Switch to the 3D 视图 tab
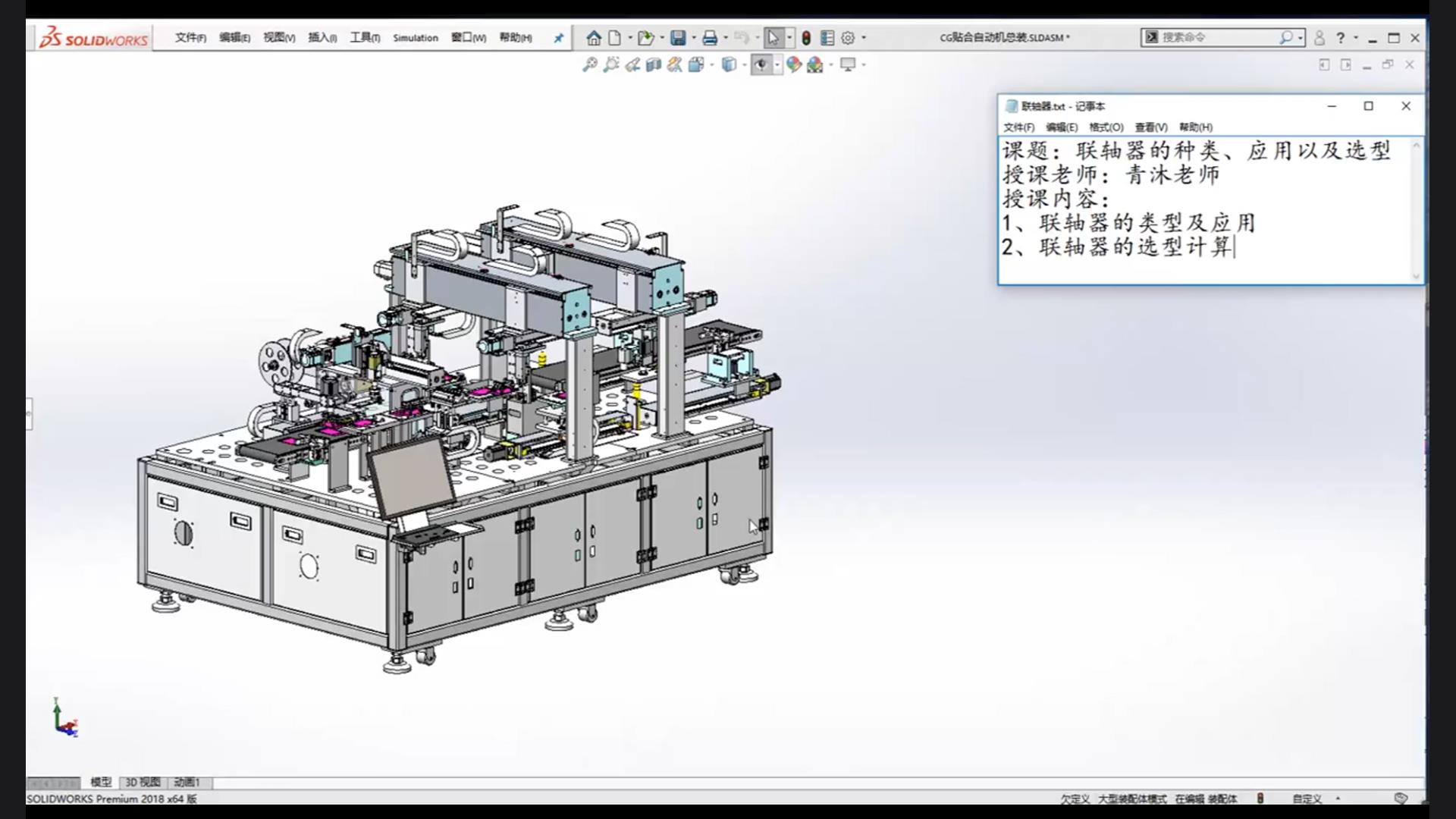 [x=143, y=782]
